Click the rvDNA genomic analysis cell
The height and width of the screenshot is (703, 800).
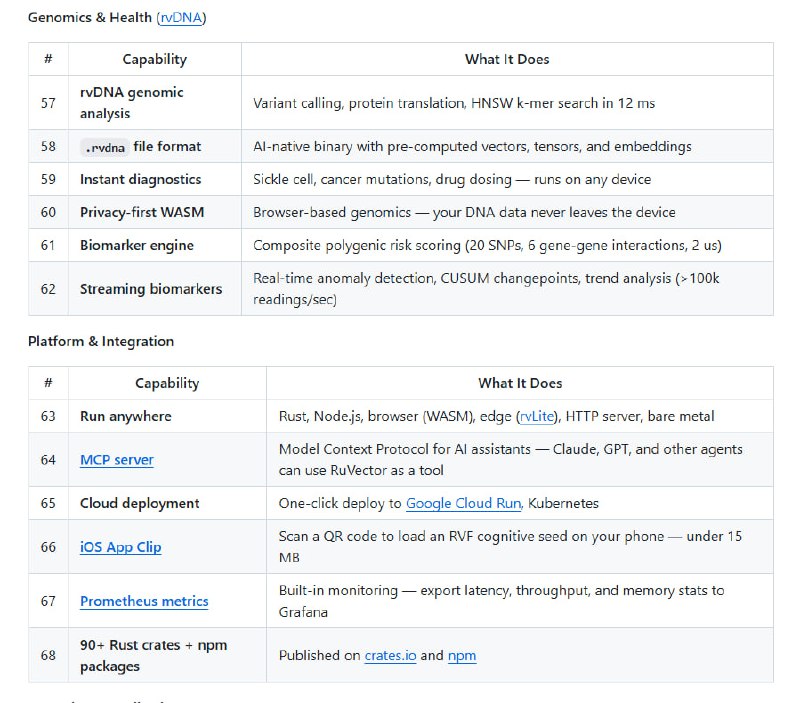[x=132, y=102]
